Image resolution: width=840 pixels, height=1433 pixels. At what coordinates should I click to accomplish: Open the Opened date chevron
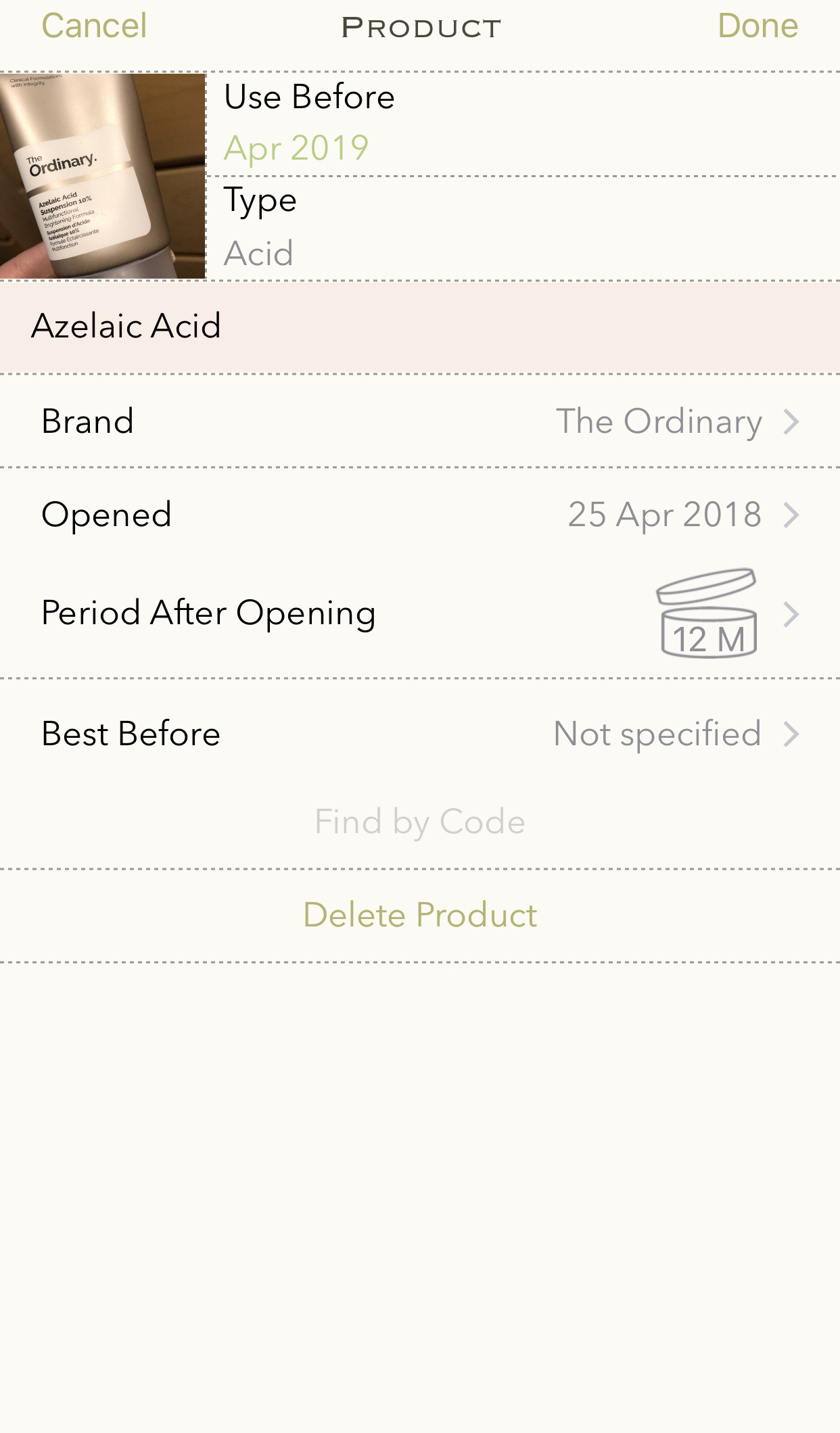click(791, 515)
